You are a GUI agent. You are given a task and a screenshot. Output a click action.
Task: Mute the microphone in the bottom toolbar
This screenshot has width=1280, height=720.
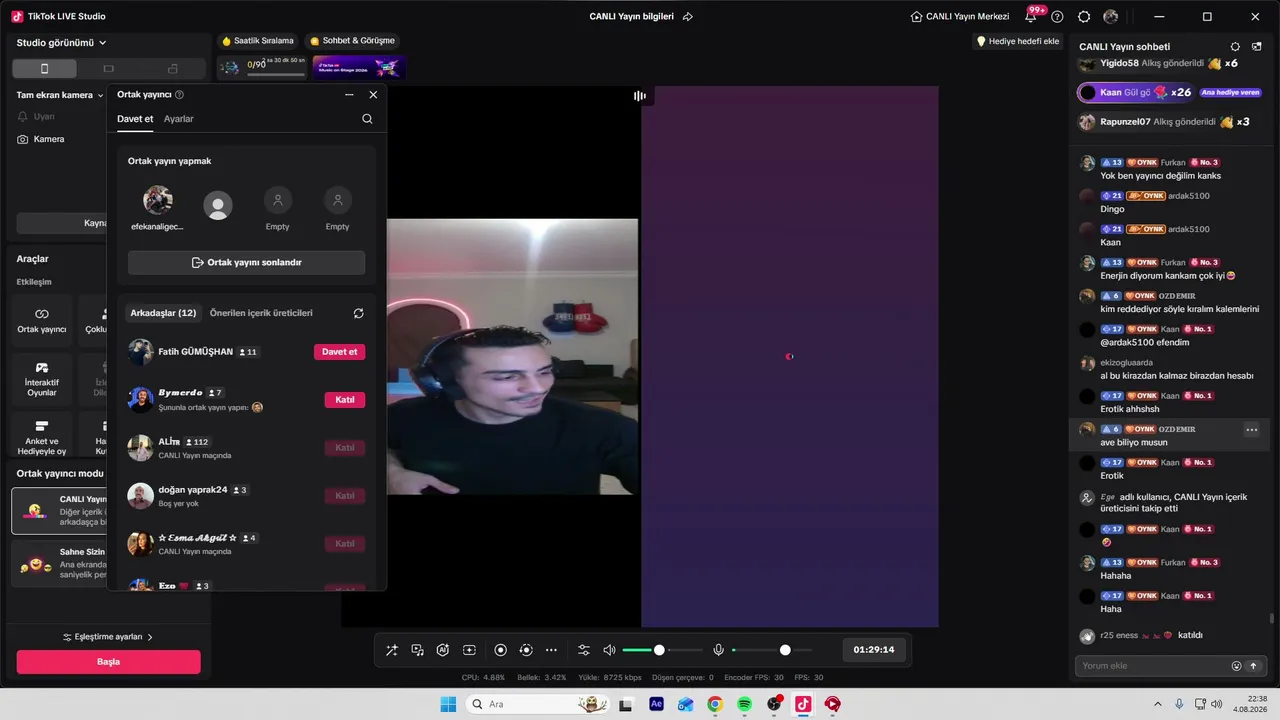[x=718, y=650]
